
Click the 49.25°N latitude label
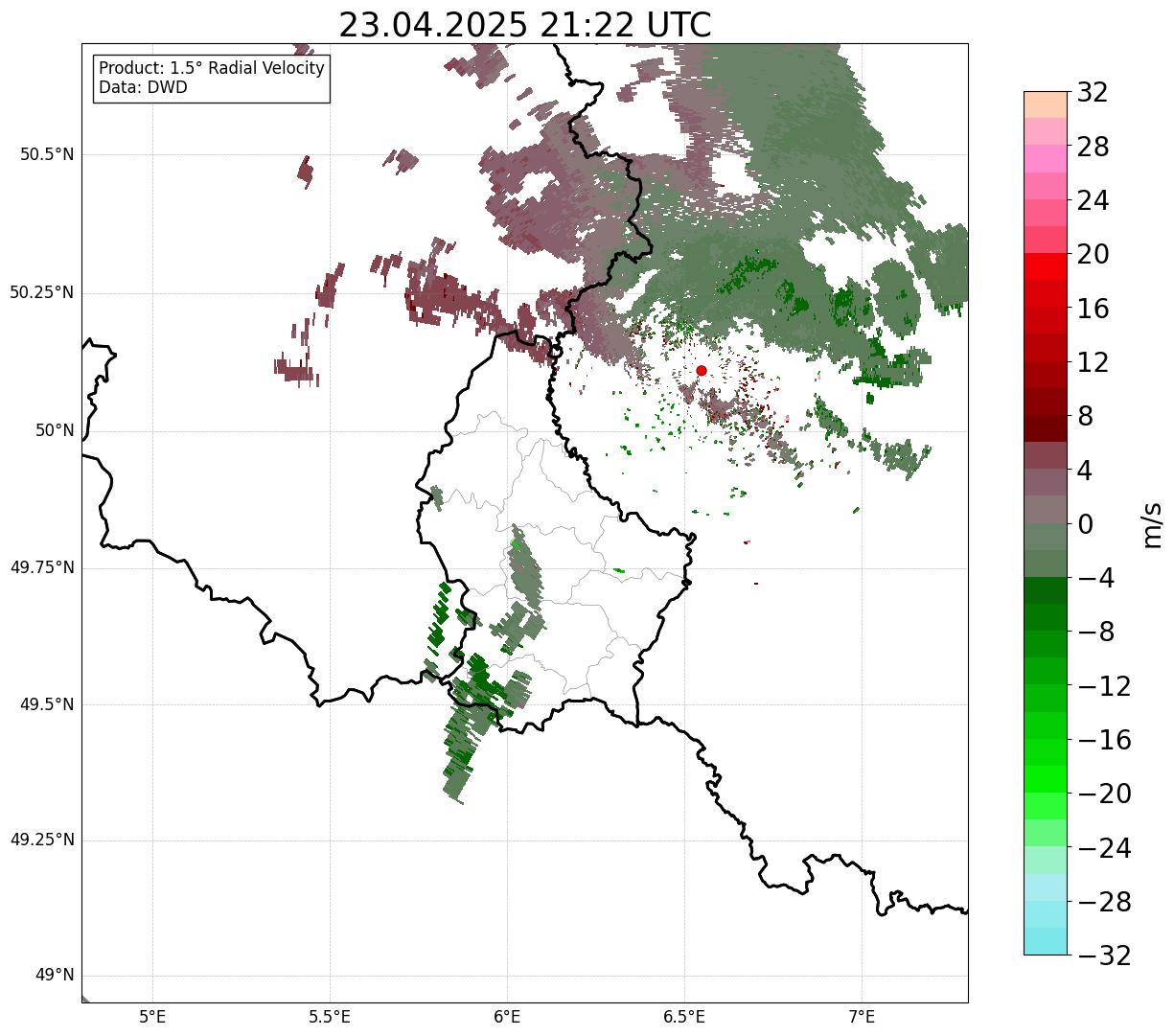click(42, 840)
